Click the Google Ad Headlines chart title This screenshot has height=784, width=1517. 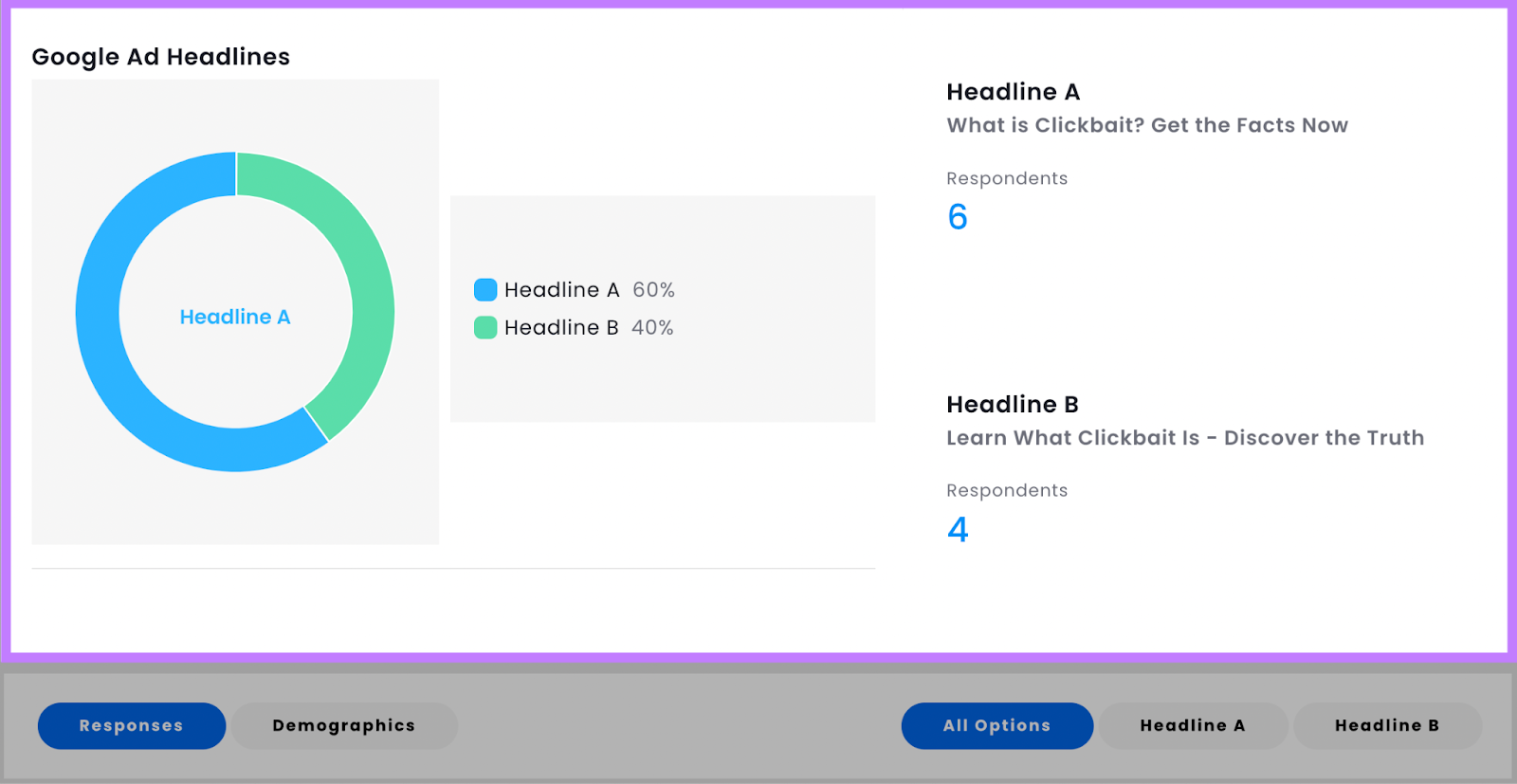[160, 57]
